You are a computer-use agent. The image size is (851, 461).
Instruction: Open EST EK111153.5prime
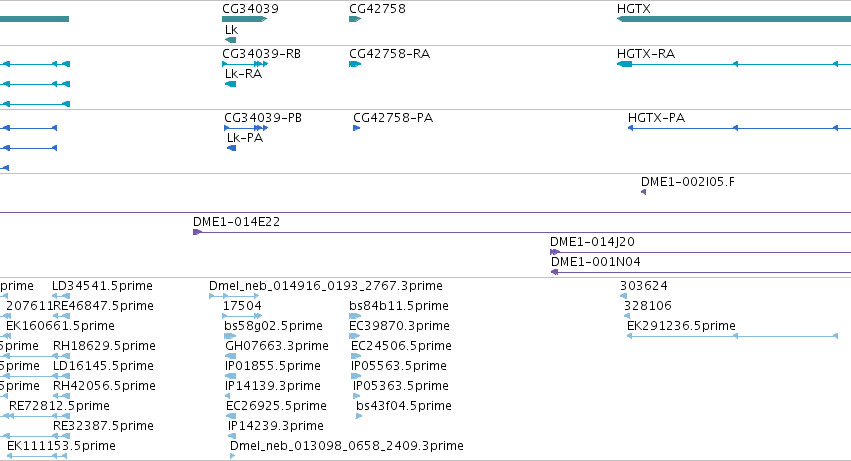61,446
